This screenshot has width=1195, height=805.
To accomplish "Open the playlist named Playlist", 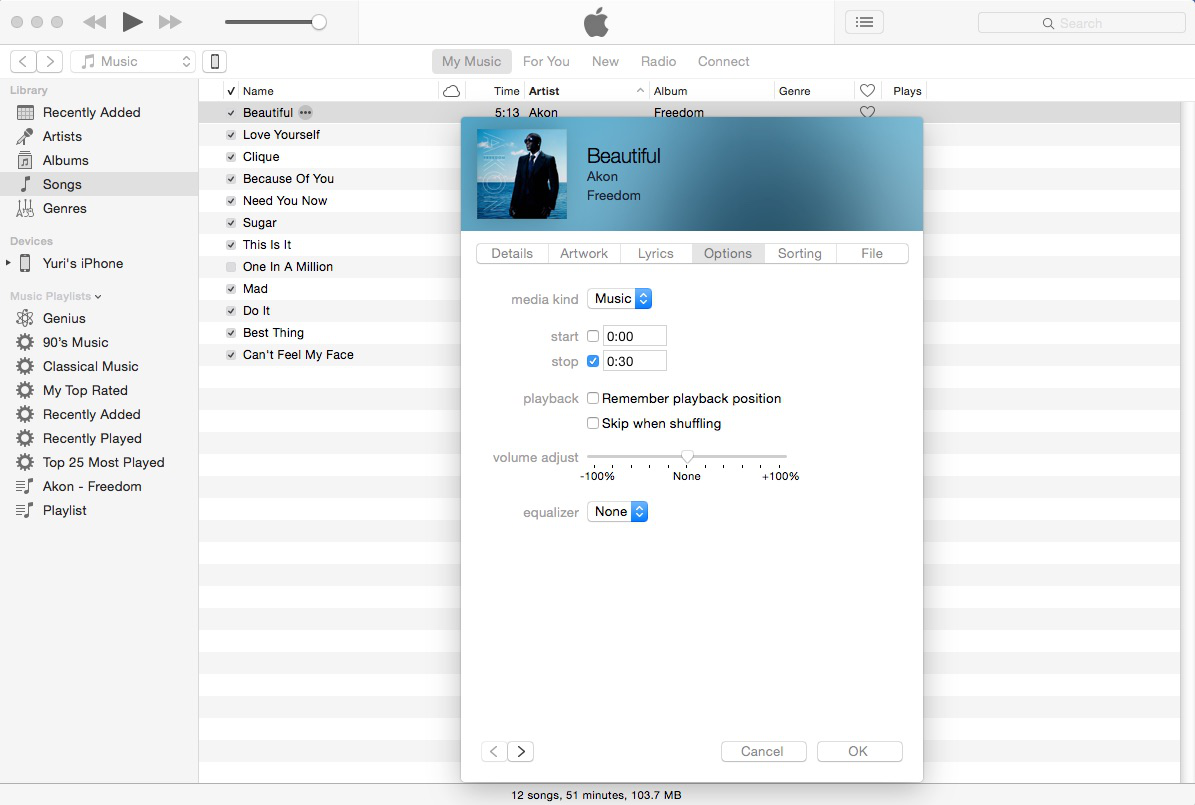I will pos(99,511).
